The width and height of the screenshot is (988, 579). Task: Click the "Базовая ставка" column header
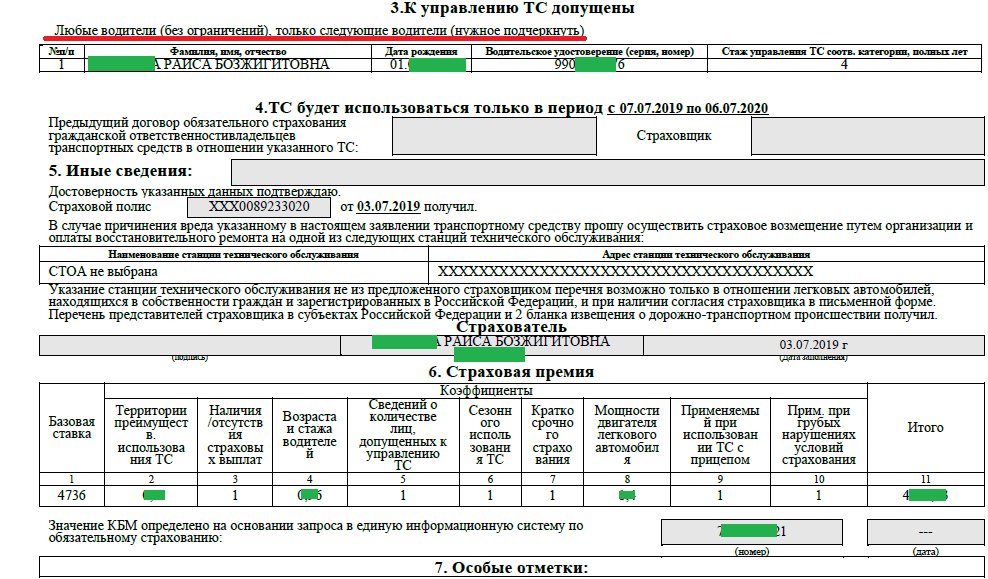click(72, 428)
